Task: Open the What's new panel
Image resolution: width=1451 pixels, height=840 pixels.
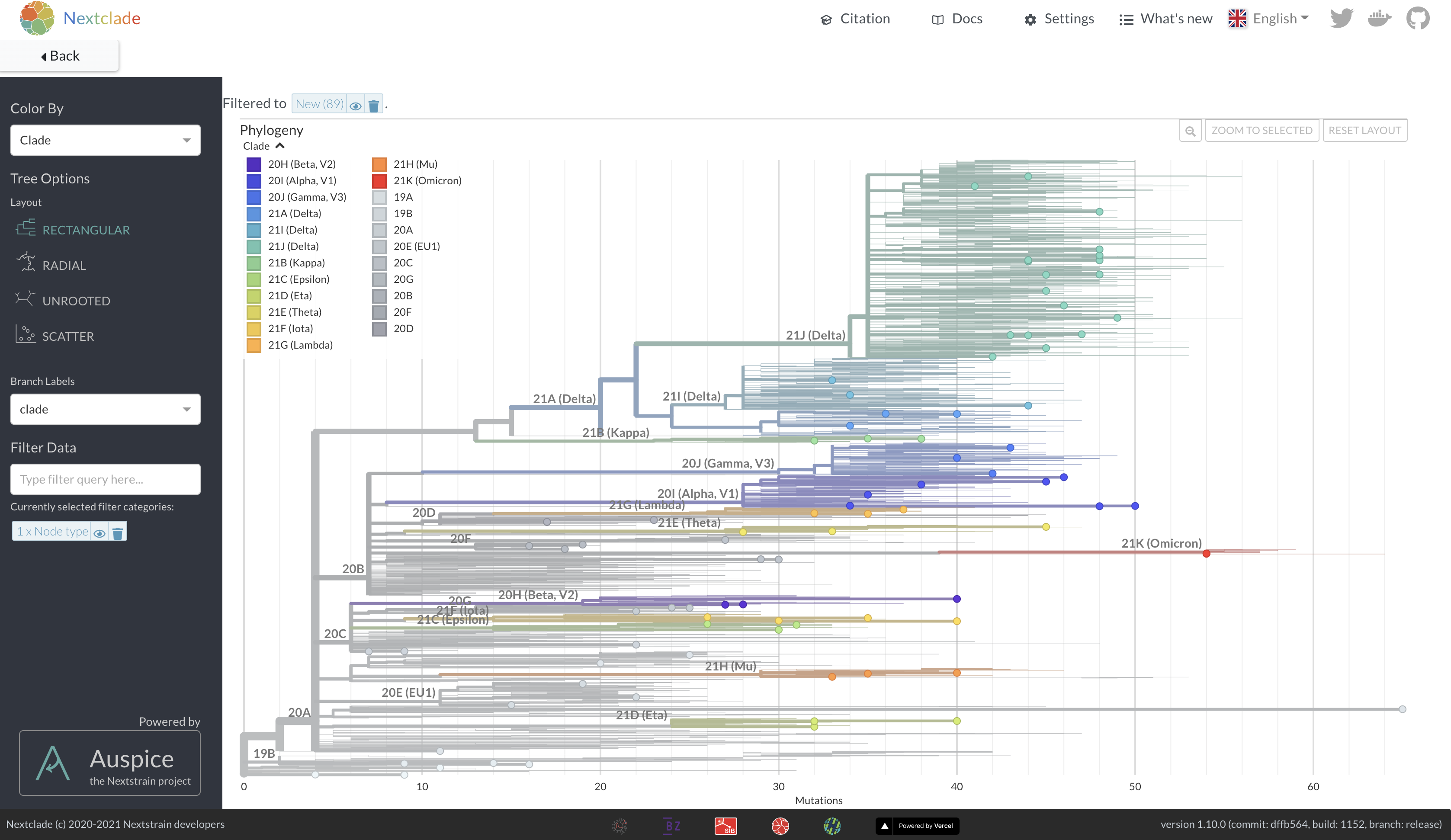Action: (1164, 18)
